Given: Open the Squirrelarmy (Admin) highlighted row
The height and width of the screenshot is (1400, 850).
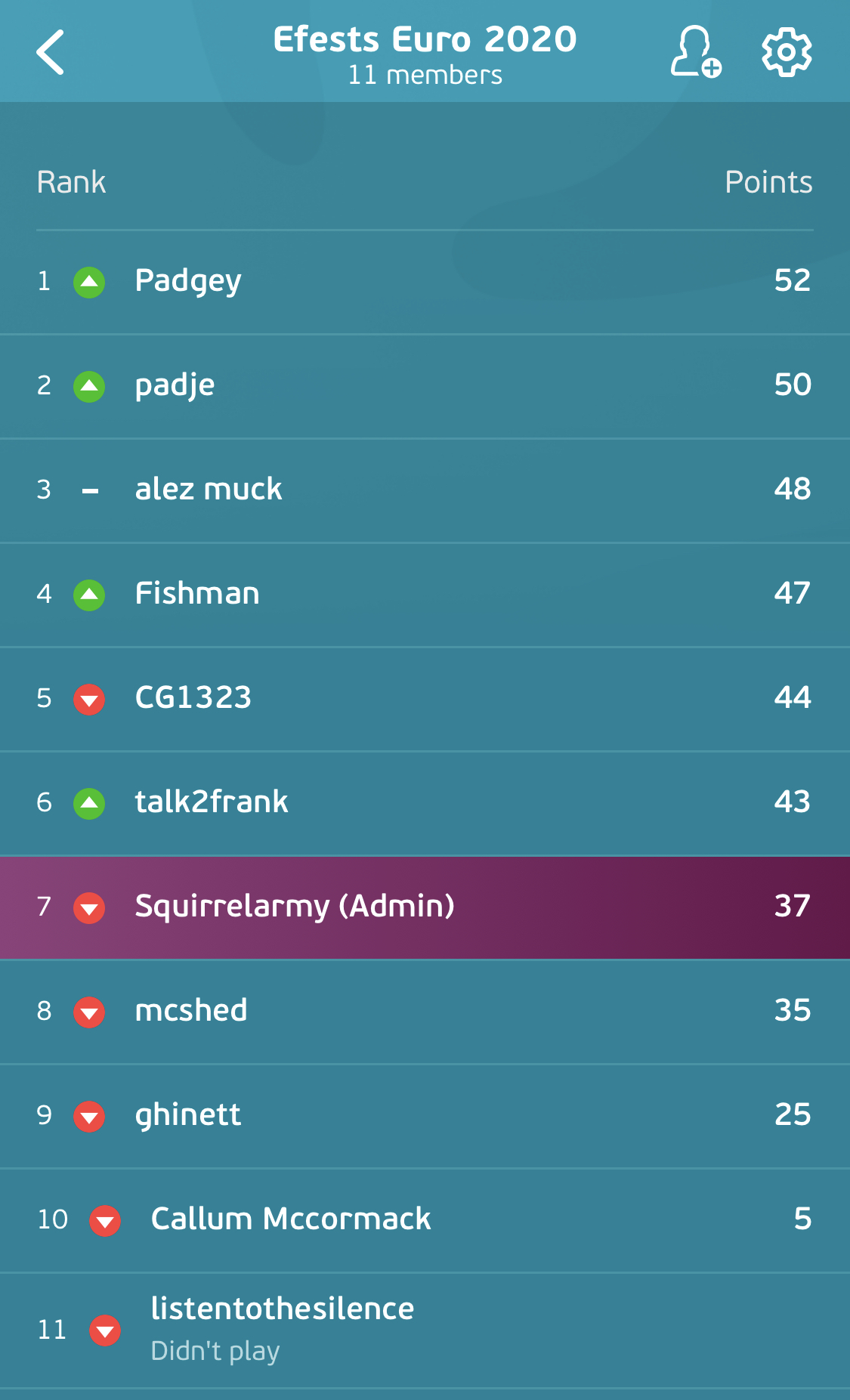Looking at the screenshot, I should tap(425, 907).
